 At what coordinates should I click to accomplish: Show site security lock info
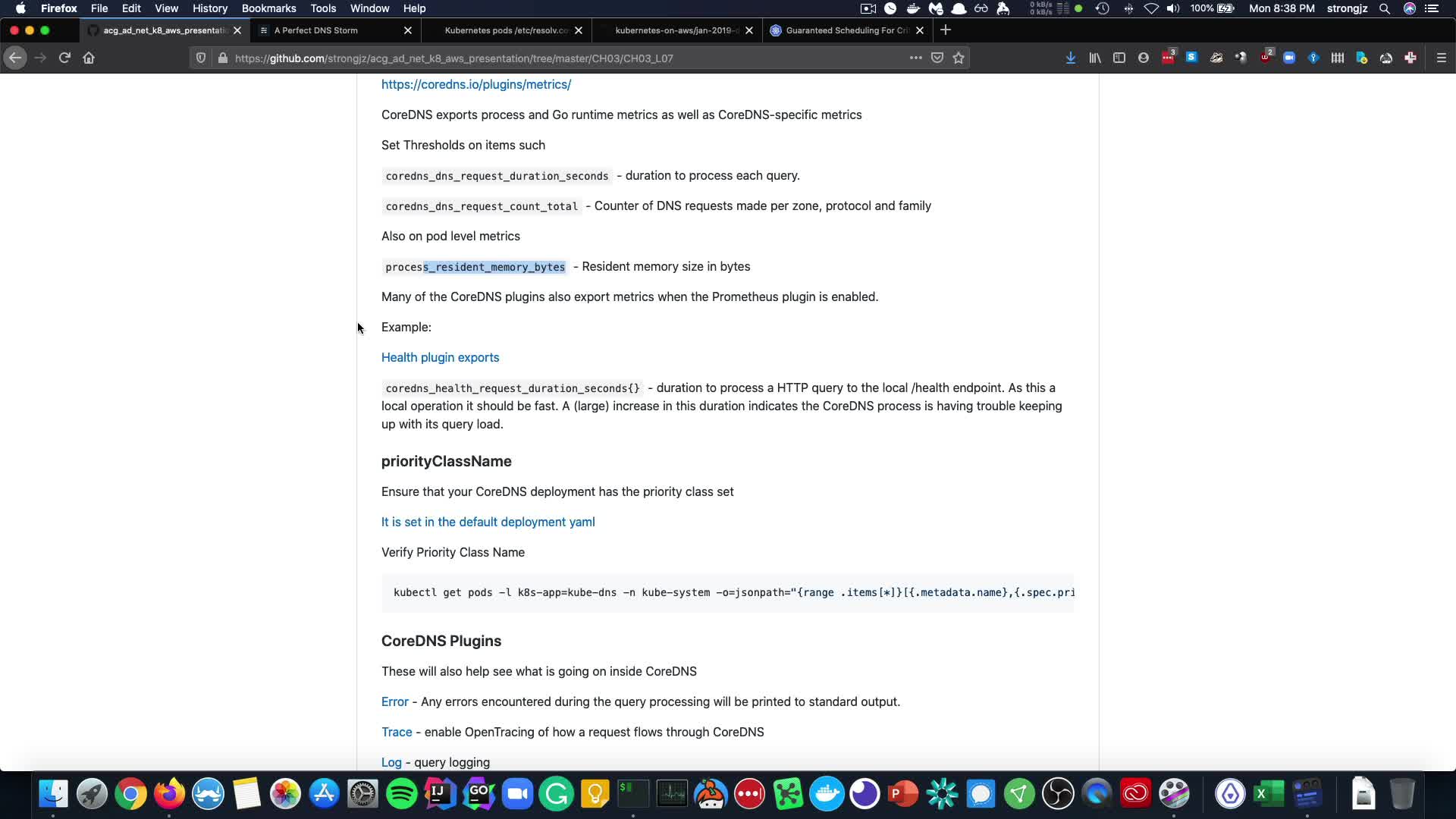coord(222,58)
